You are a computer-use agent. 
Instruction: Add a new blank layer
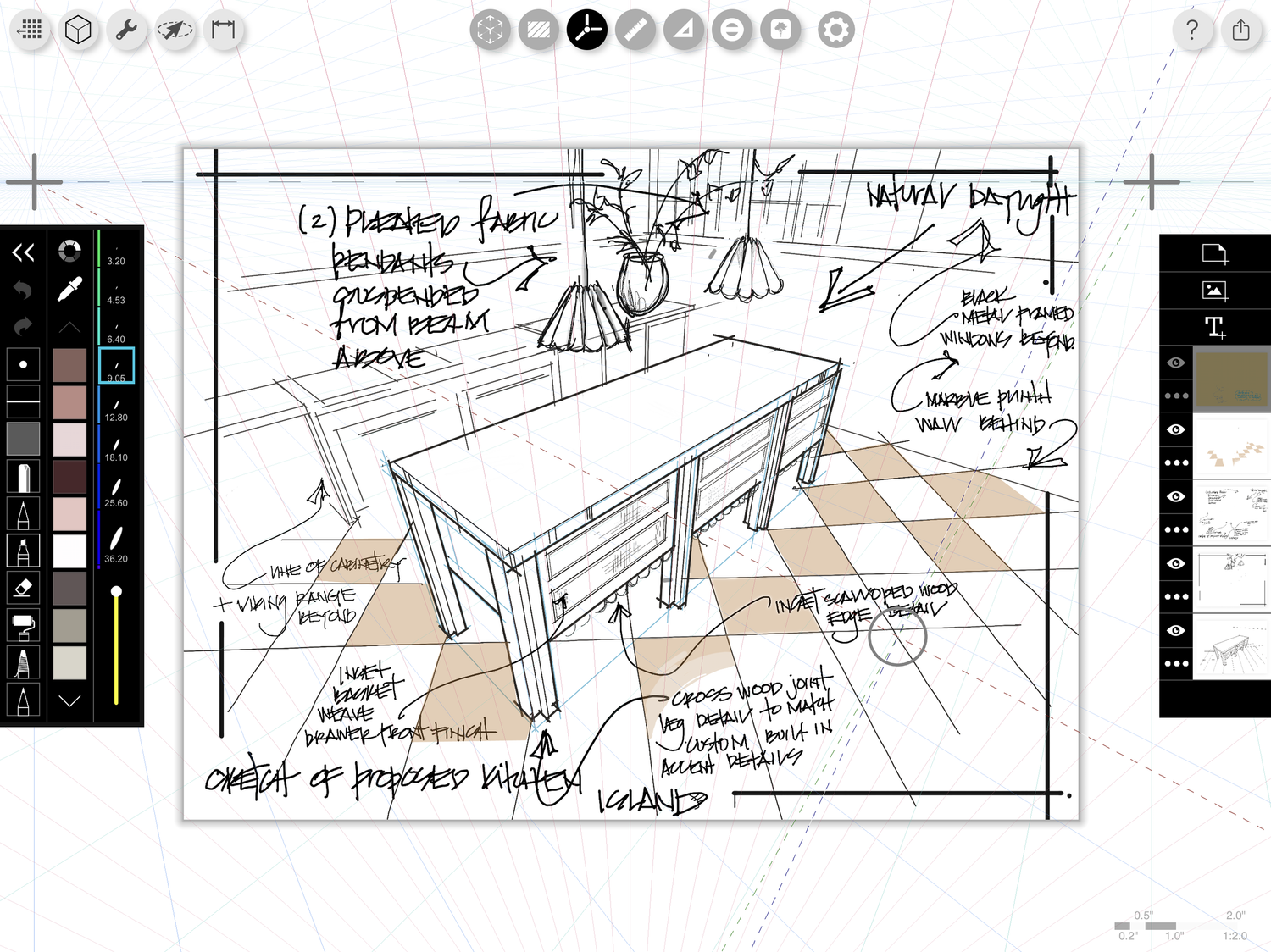point(1215,252)
